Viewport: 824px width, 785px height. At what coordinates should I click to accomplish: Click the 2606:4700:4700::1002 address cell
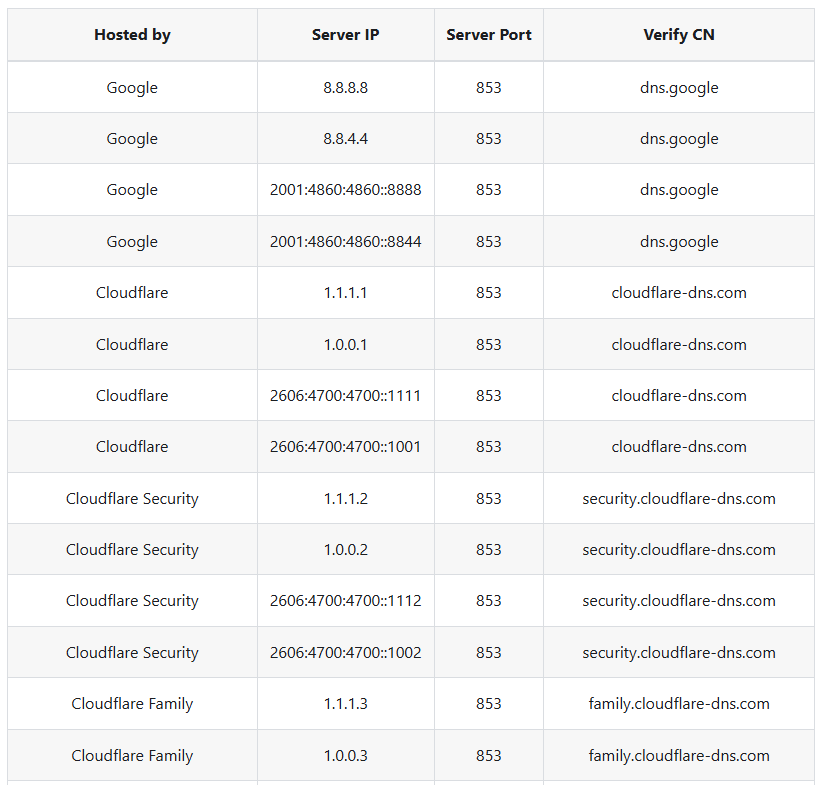tap(345, 653)
